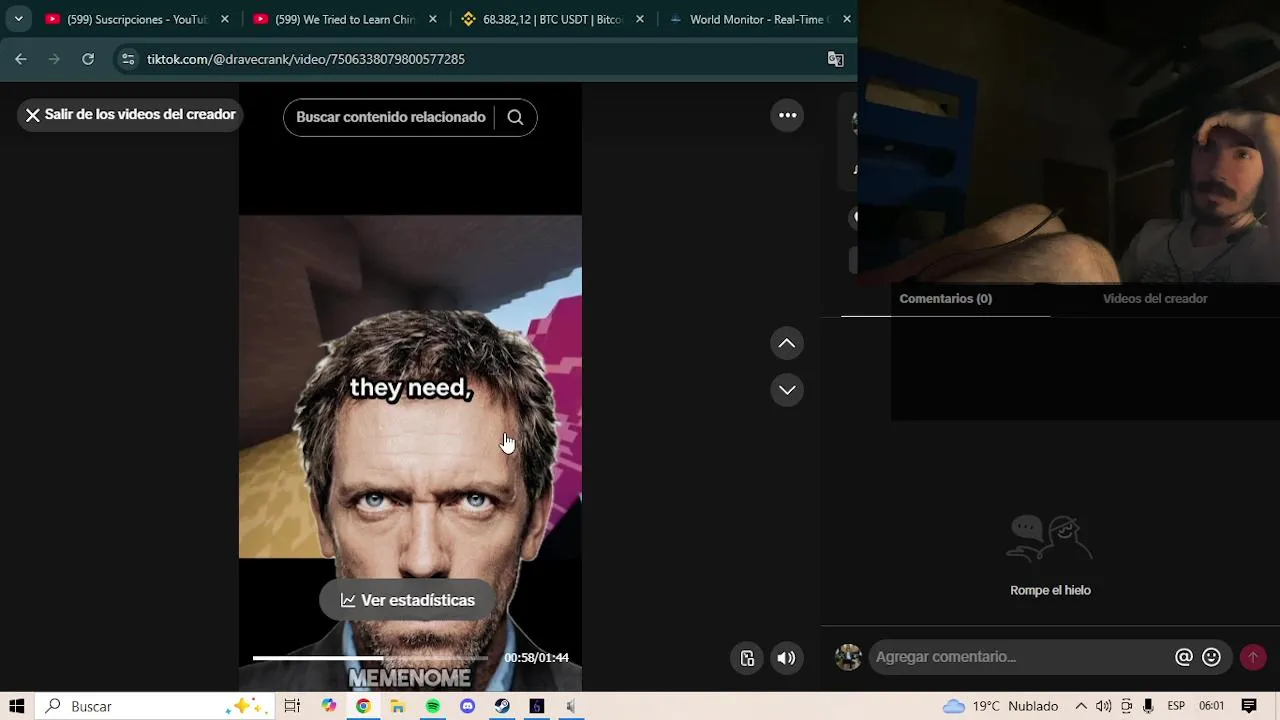
Task: Open the speaker app icon on taskbar
Action: (x=571, y=706)
